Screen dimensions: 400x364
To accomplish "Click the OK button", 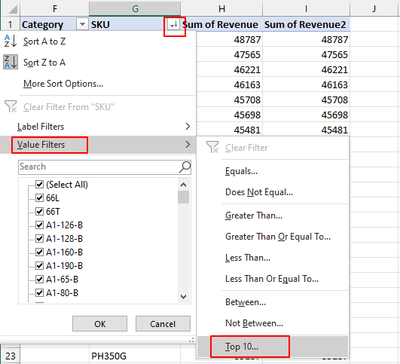I will 100,324.
